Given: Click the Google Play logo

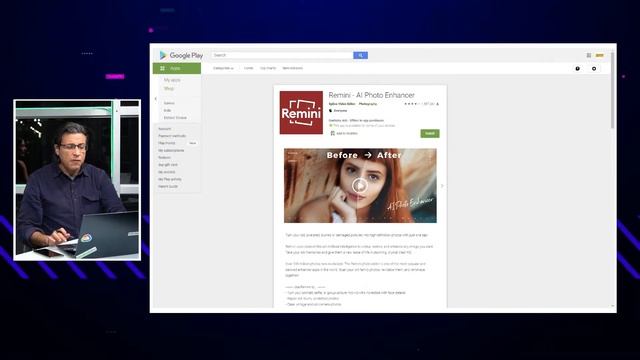Looking at the screenshot, I should pyautogui.click(x=181, y=55).
